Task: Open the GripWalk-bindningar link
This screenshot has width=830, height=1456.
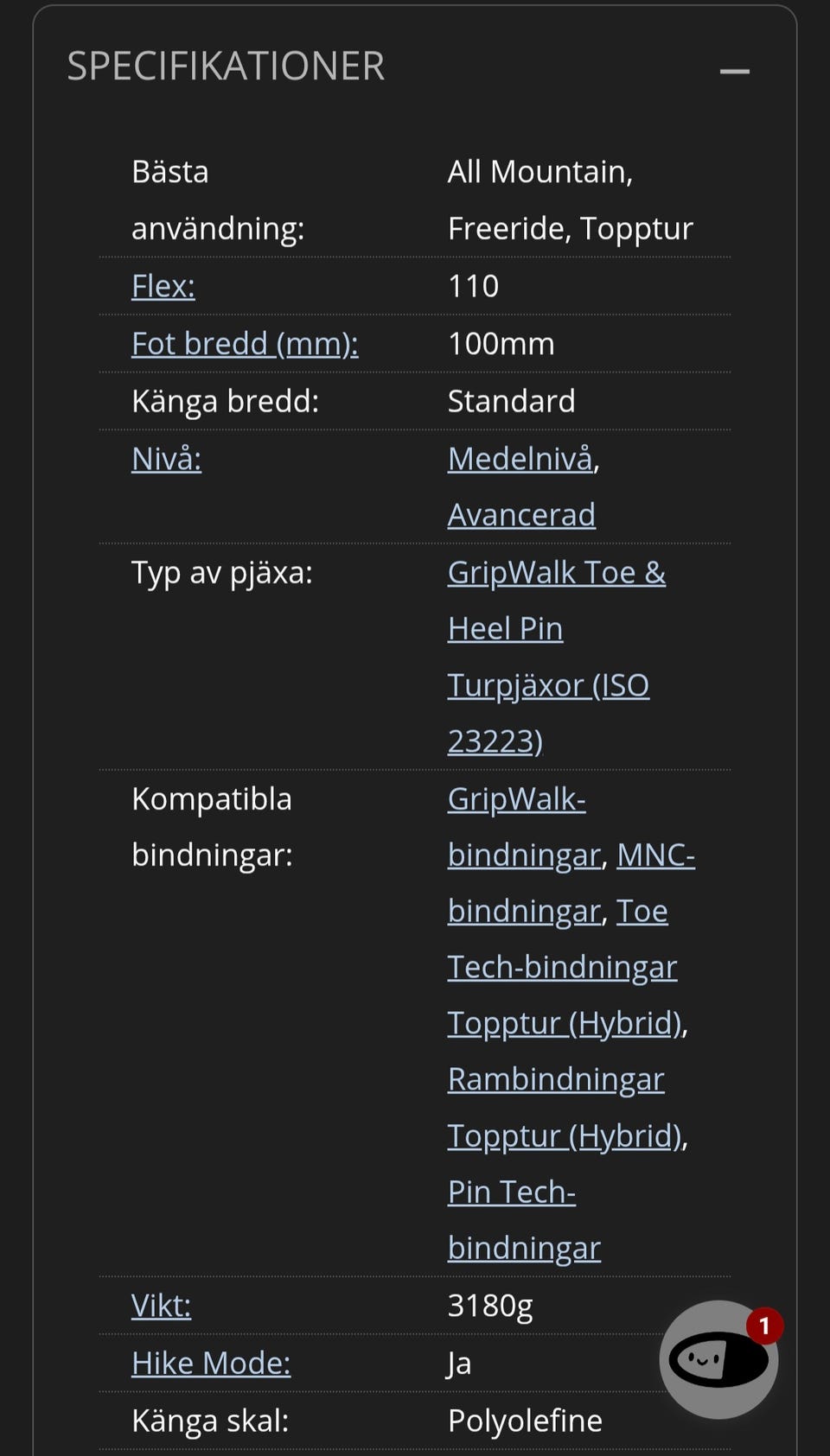Action: coord(516,799)
